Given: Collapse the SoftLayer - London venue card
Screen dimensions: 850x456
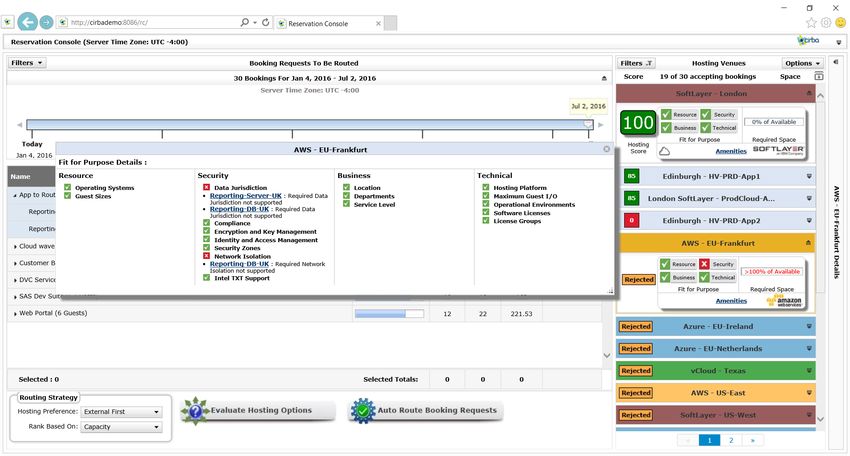Looking at the screenshot, I should [x=809, y=93].
